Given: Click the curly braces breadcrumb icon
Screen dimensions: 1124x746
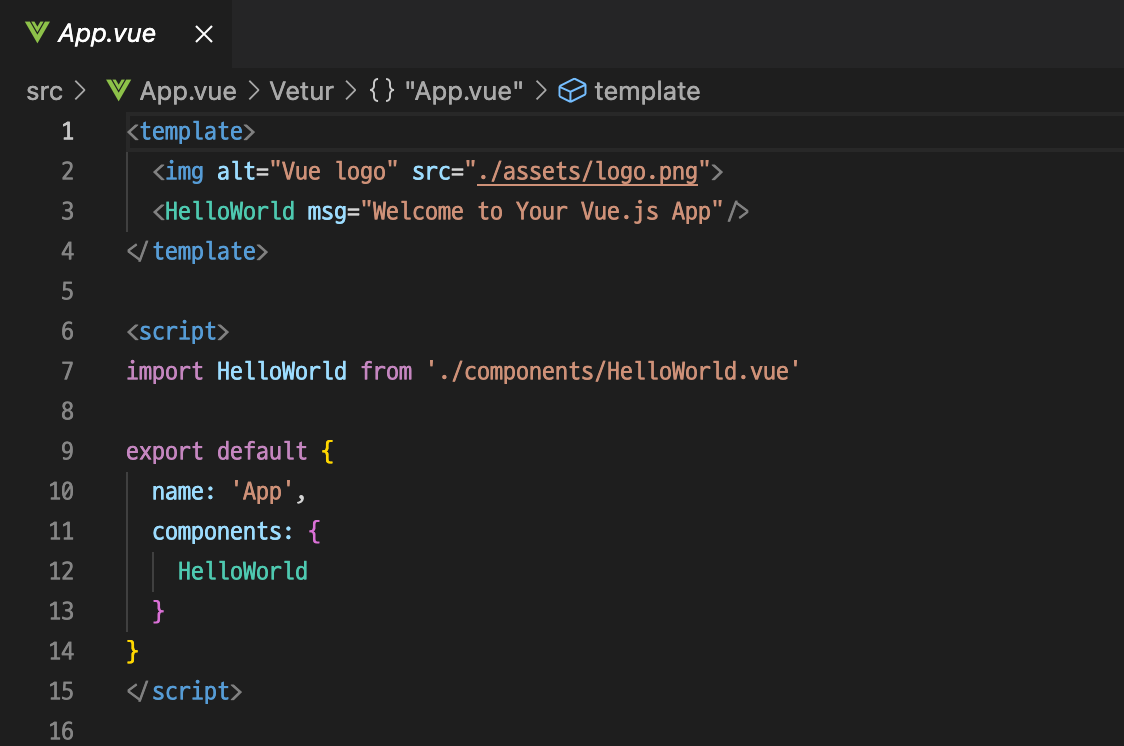Looking at the screenshot, I should 382,90.
